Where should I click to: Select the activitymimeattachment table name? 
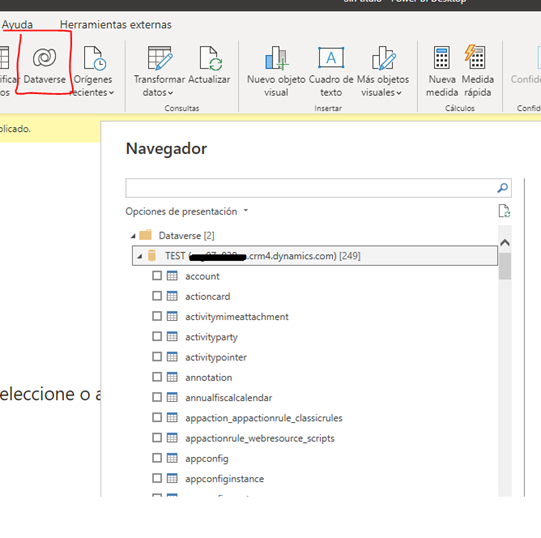[x=237, y=317]
